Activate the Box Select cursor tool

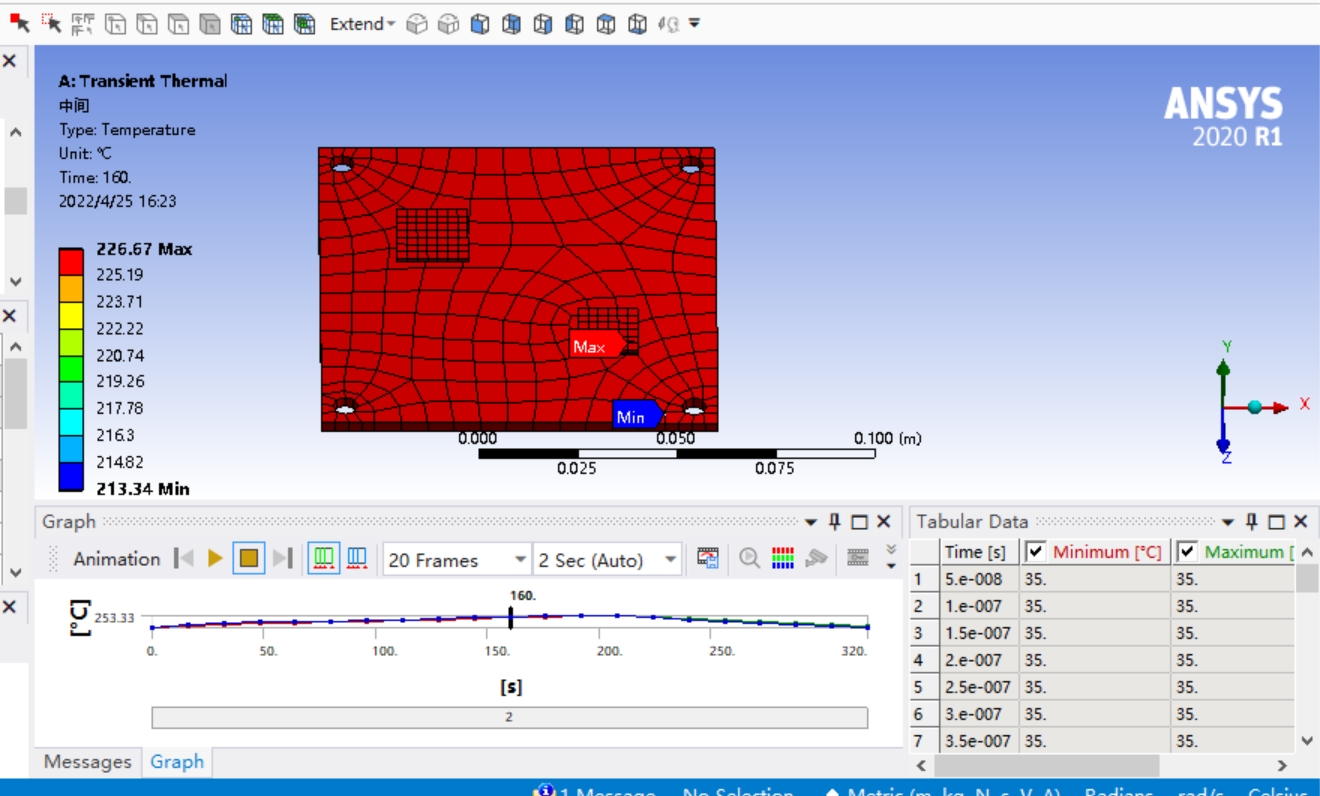tap(52, 23)
